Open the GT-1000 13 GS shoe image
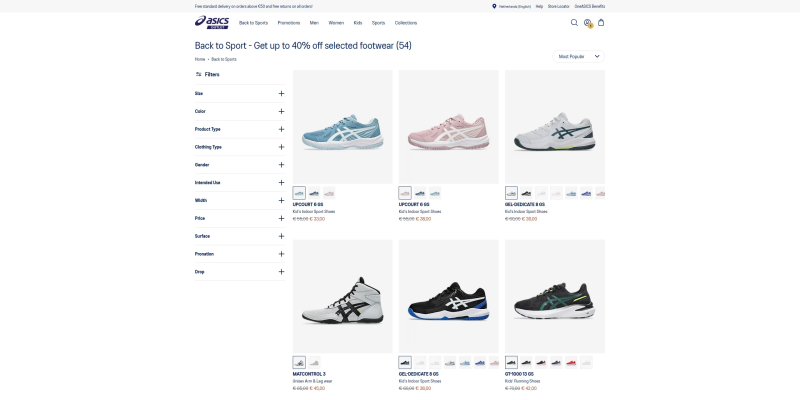The image size is (800, 400). [555, 296]
